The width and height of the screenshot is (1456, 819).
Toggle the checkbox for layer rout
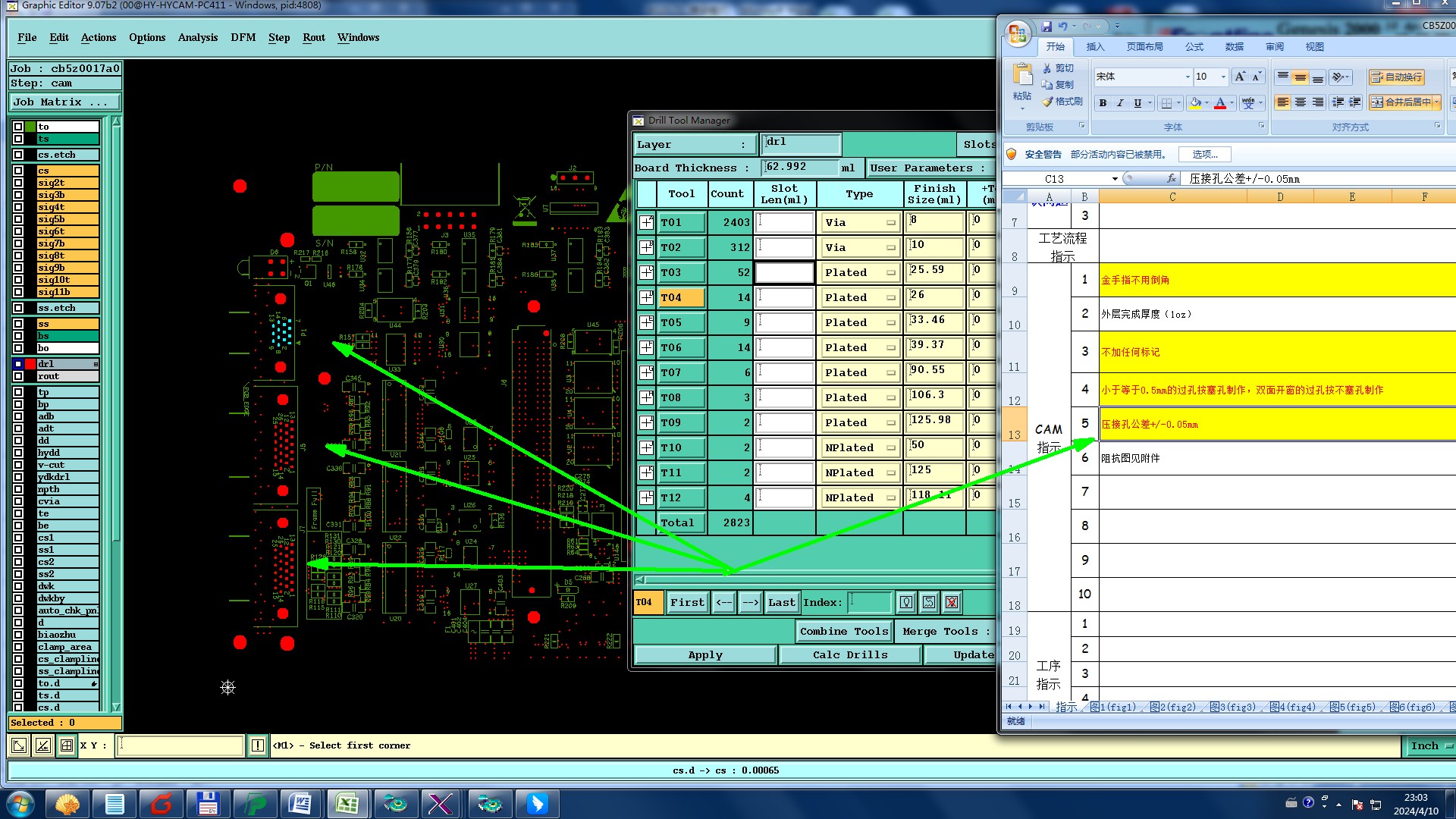[18, 376]
